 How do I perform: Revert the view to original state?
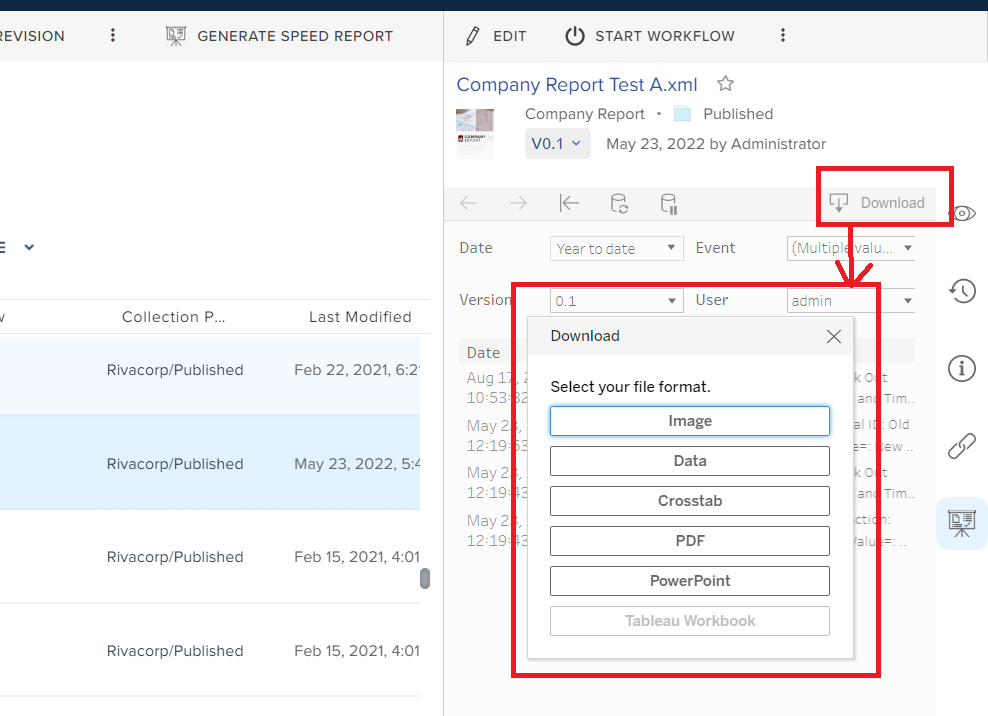pos(569,202)
